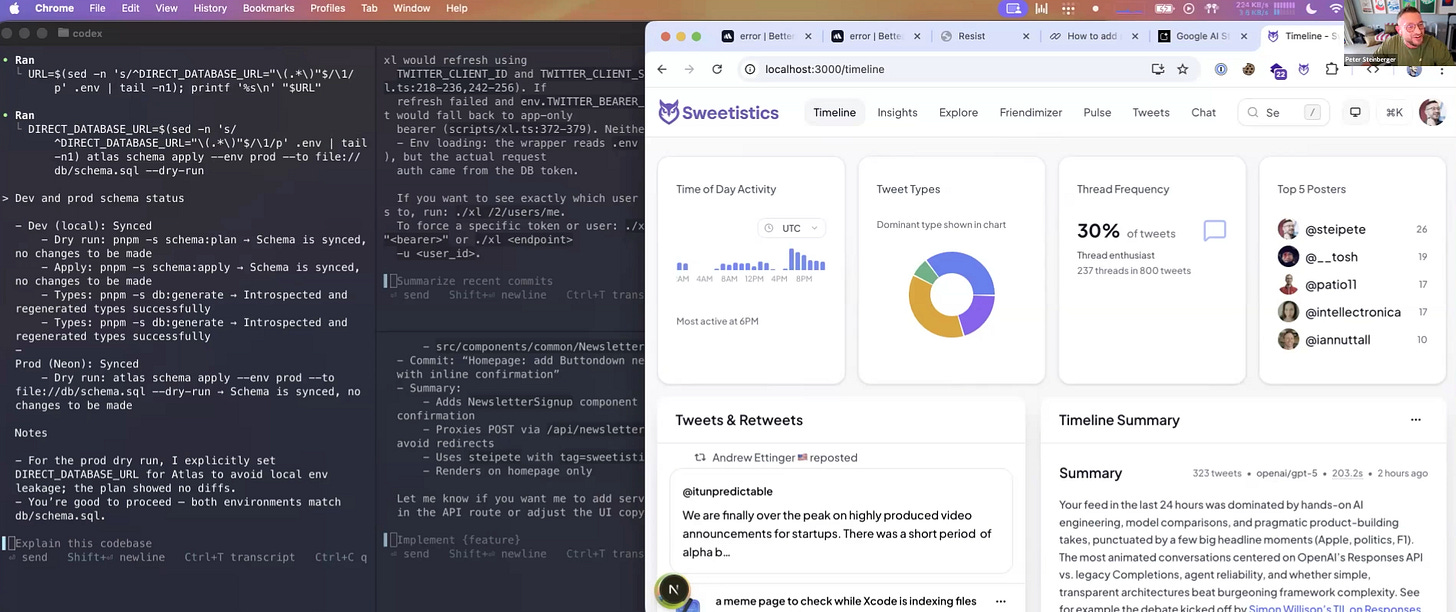Open the Profiles menu
The width and height of the screenshot is (1456, 612).
coord(327,8)
